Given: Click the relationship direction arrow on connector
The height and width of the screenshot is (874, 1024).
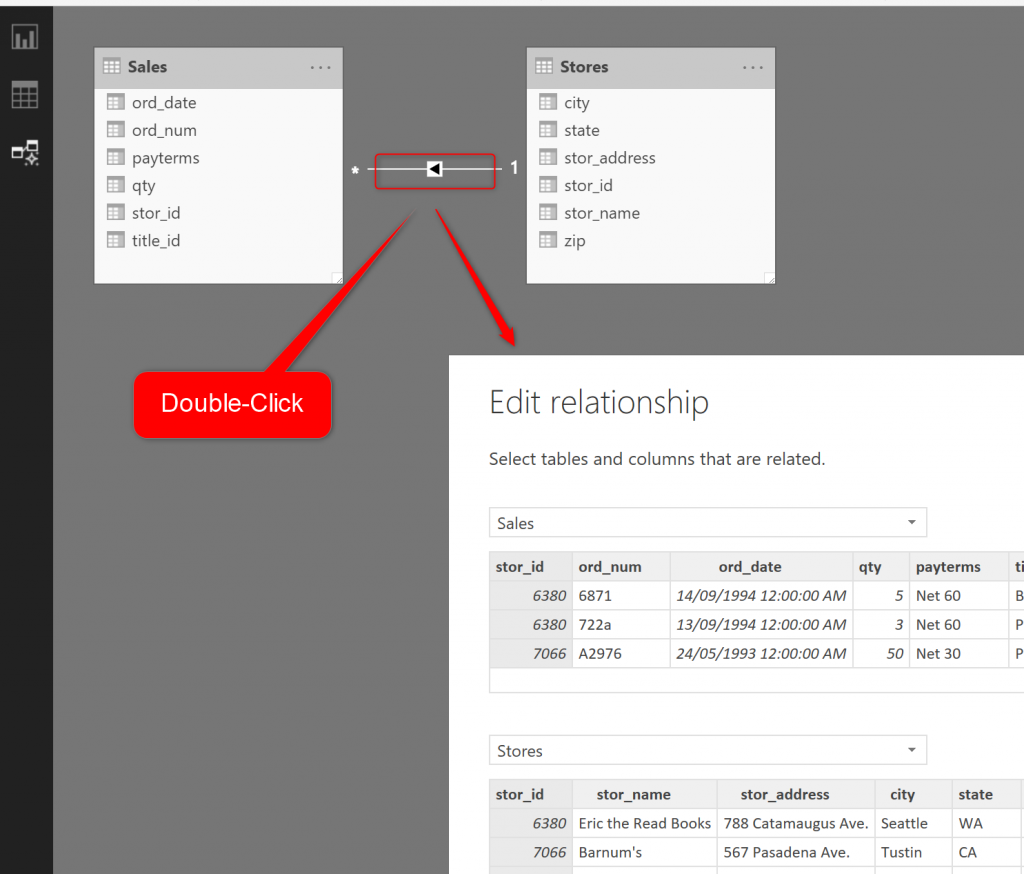Looking at the screenshot, I should click(x=434, y=169).
